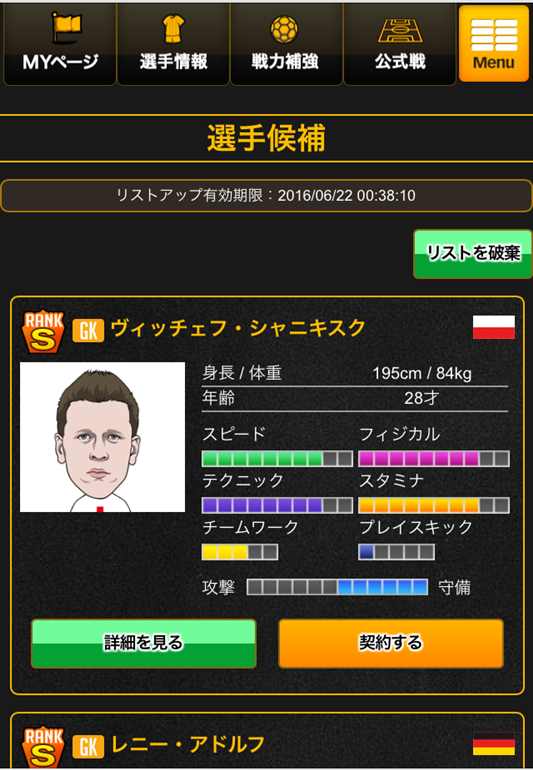The width and height of the screenshot is (533, 770).
Task: Click player name ヴィッチェフ・シャニキスク
Action: pyautogui.click(x=238, y=328)
